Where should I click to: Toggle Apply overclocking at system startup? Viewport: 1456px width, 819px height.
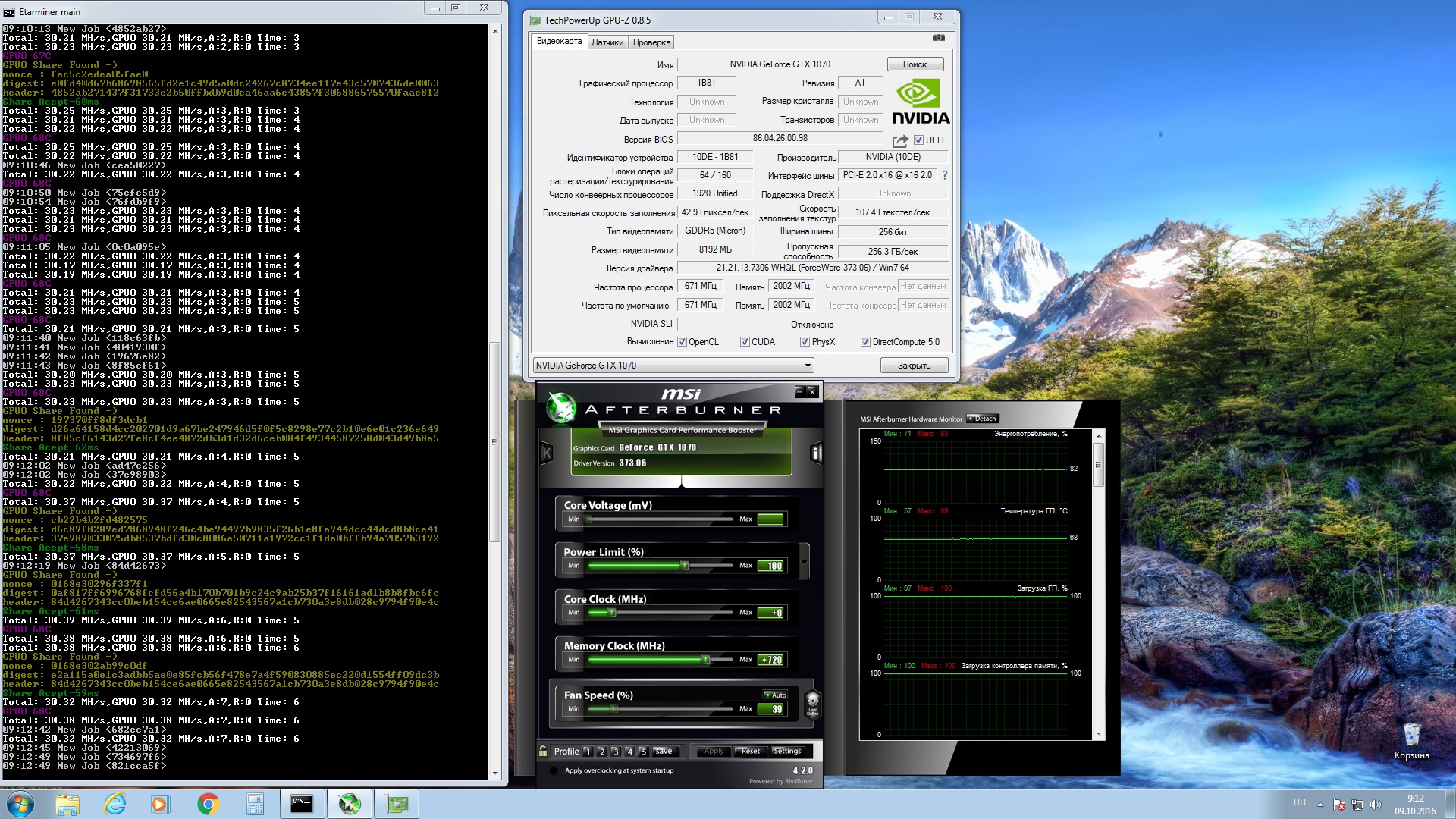(x=554, y=770)
